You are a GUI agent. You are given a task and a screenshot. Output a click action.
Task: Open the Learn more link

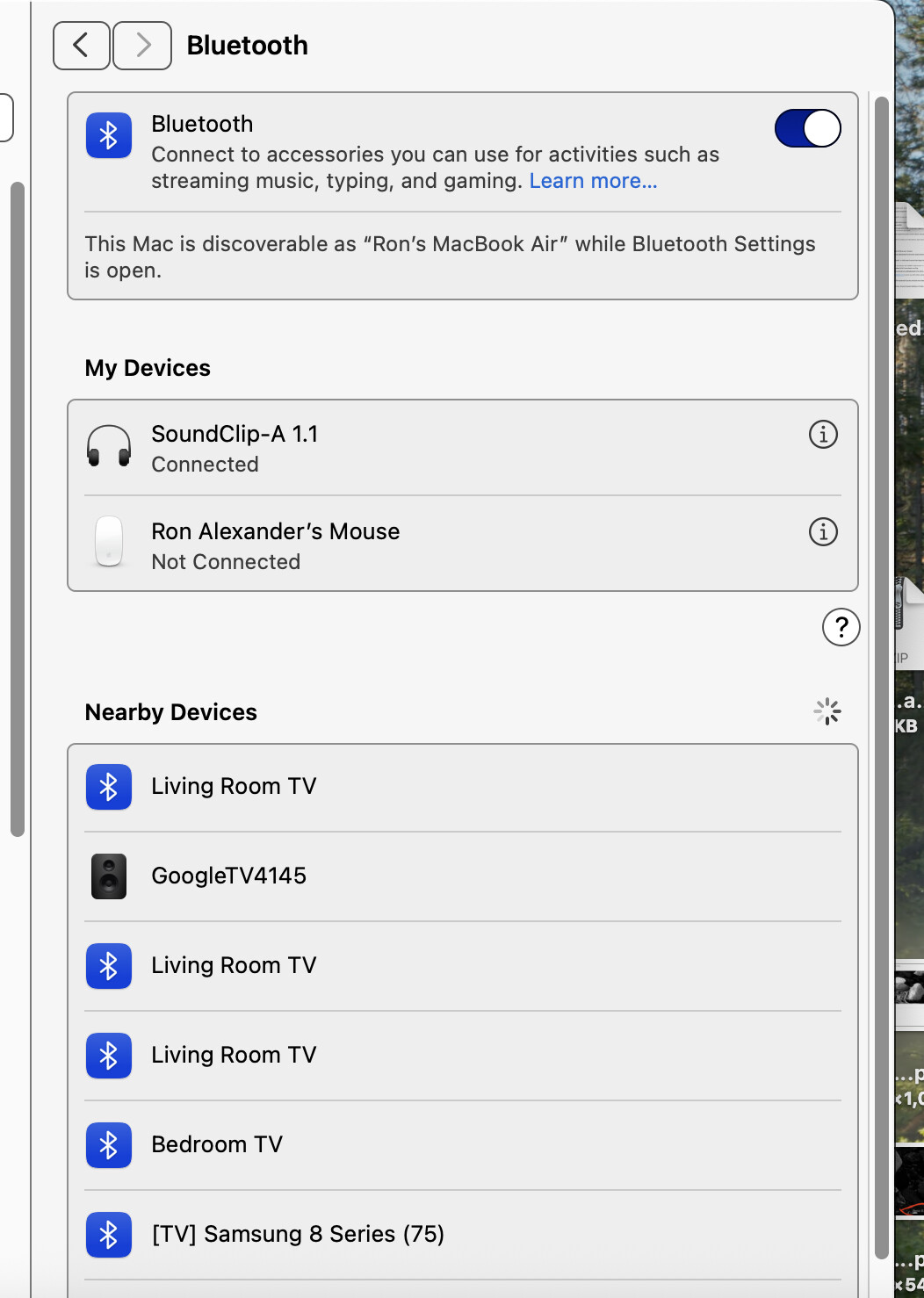pos(593,181)
